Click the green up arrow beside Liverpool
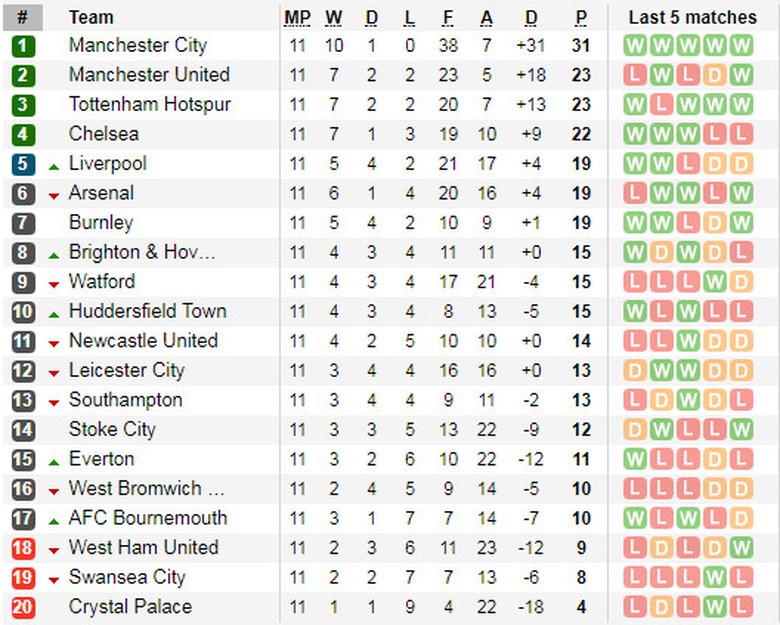The width and height of the screenshot is (780, 625). click(54, 165)
